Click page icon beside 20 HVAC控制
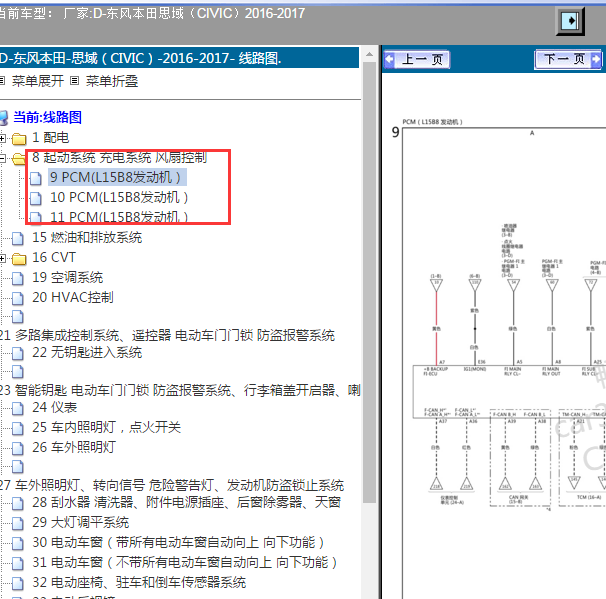The image size is (606, 599). (18, 299)
